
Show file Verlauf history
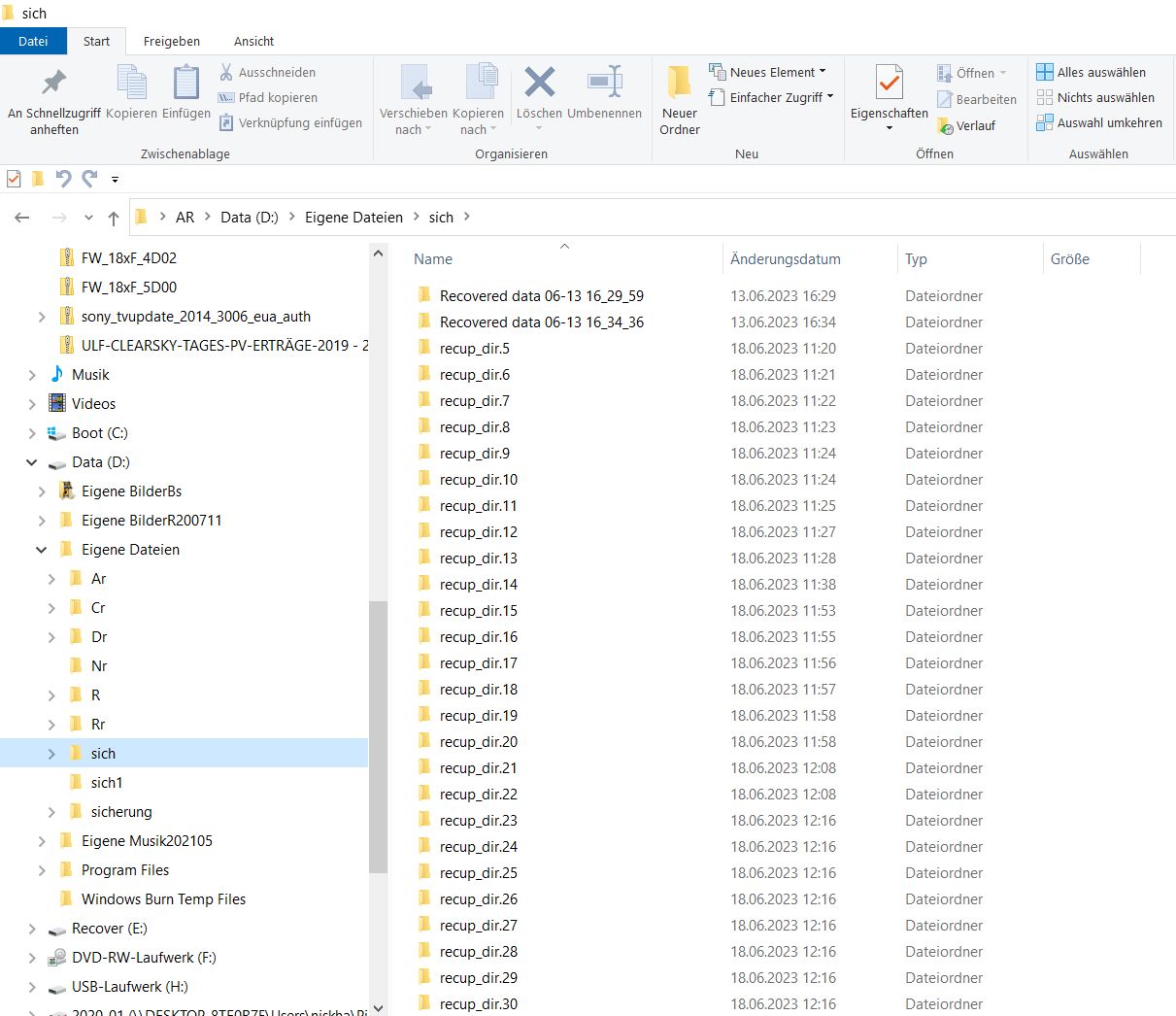[966, 125]
